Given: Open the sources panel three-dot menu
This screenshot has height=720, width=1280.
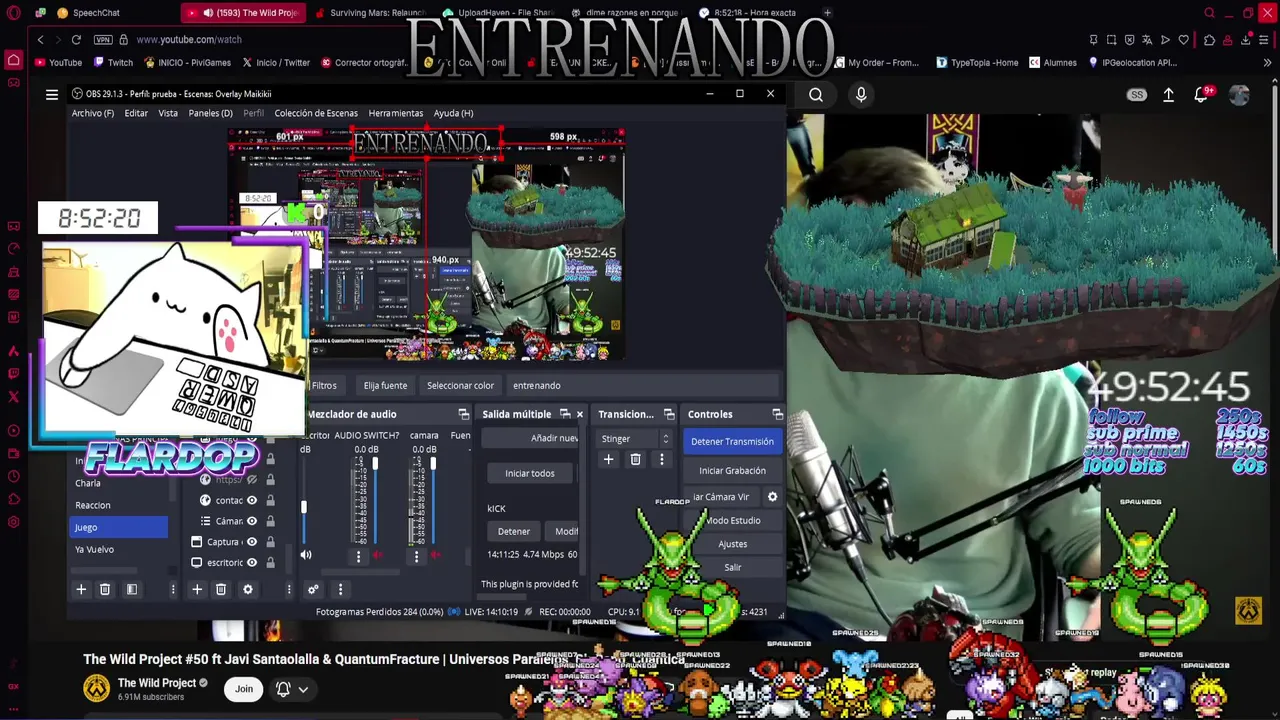Looking at the screenshot, I should (289, 589).
